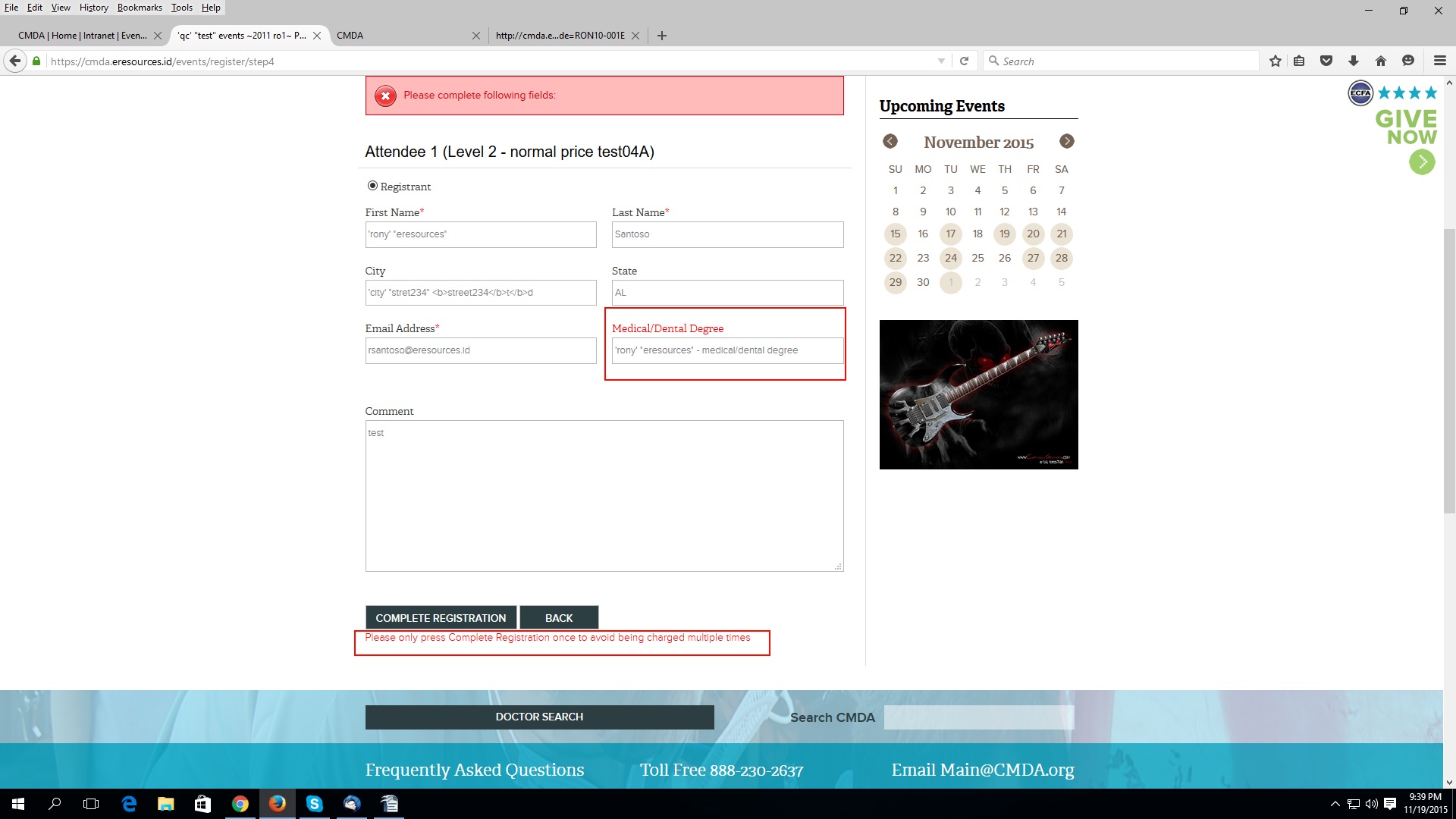Open Windows taskbar search

coord(55,804)
